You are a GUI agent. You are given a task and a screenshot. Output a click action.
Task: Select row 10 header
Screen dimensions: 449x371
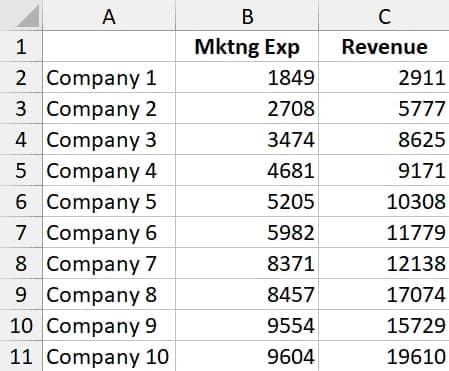21,325
